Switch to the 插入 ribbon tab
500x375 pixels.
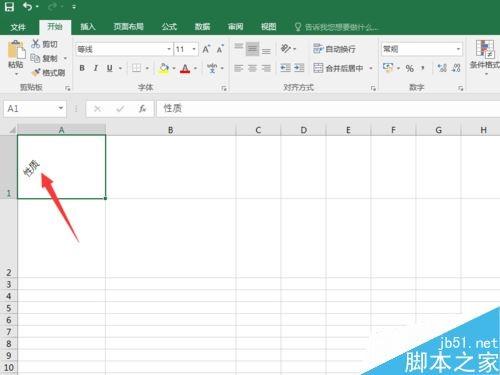pos(88,27)
